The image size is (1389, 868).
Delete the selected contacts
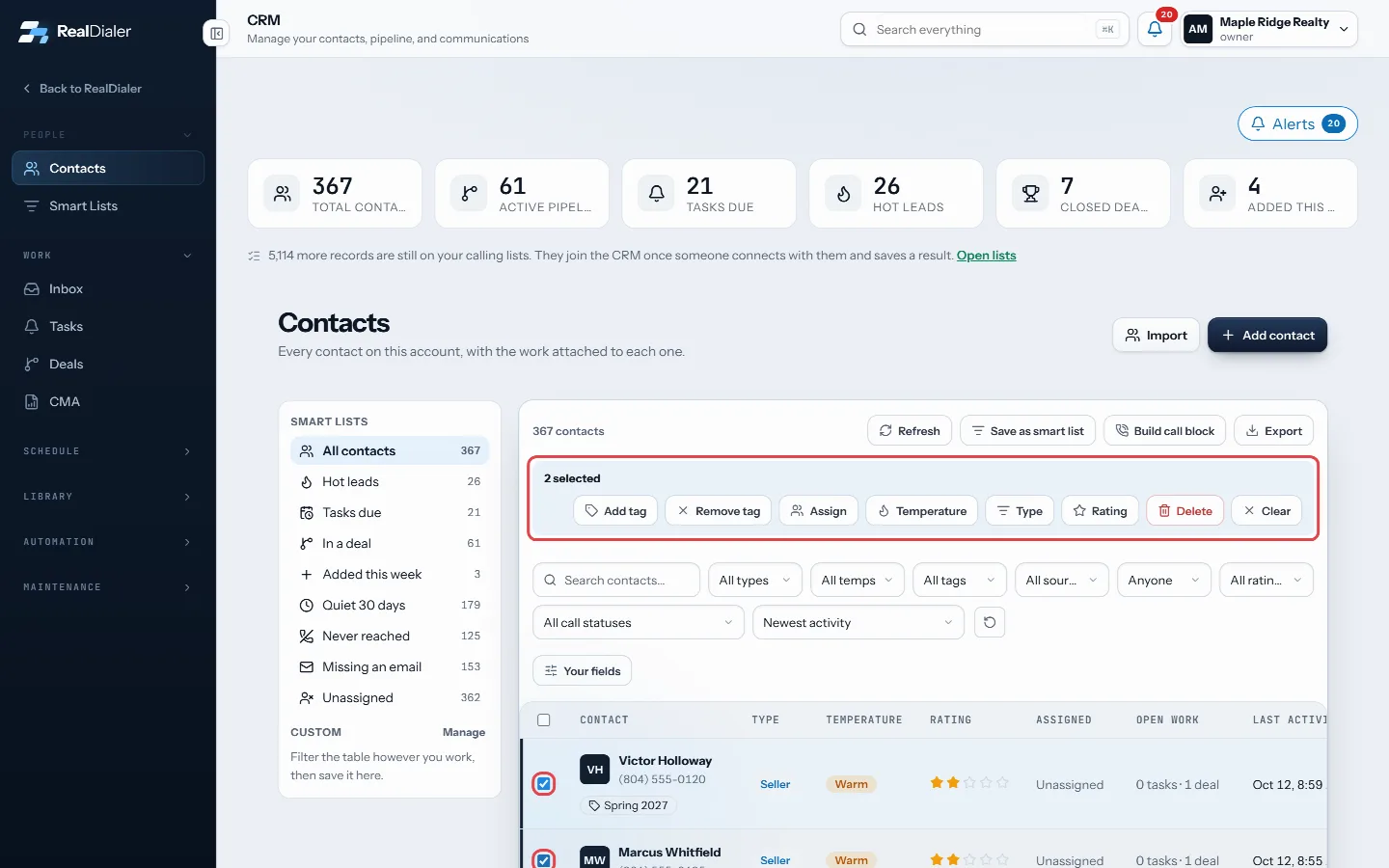click(x=1185, y=511)
